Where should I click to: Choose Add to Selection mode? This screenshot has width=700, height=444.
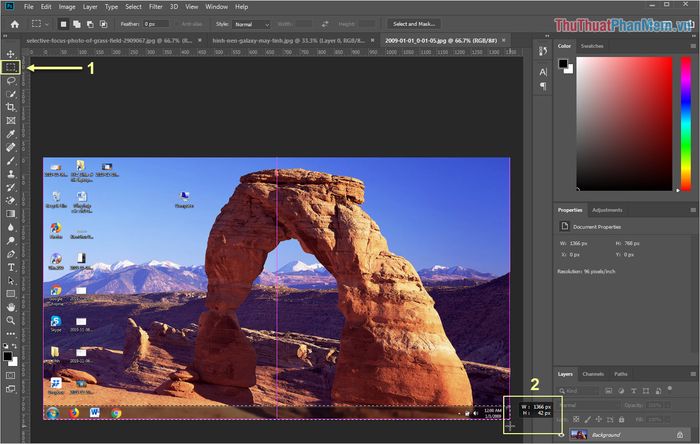(77, 24)
